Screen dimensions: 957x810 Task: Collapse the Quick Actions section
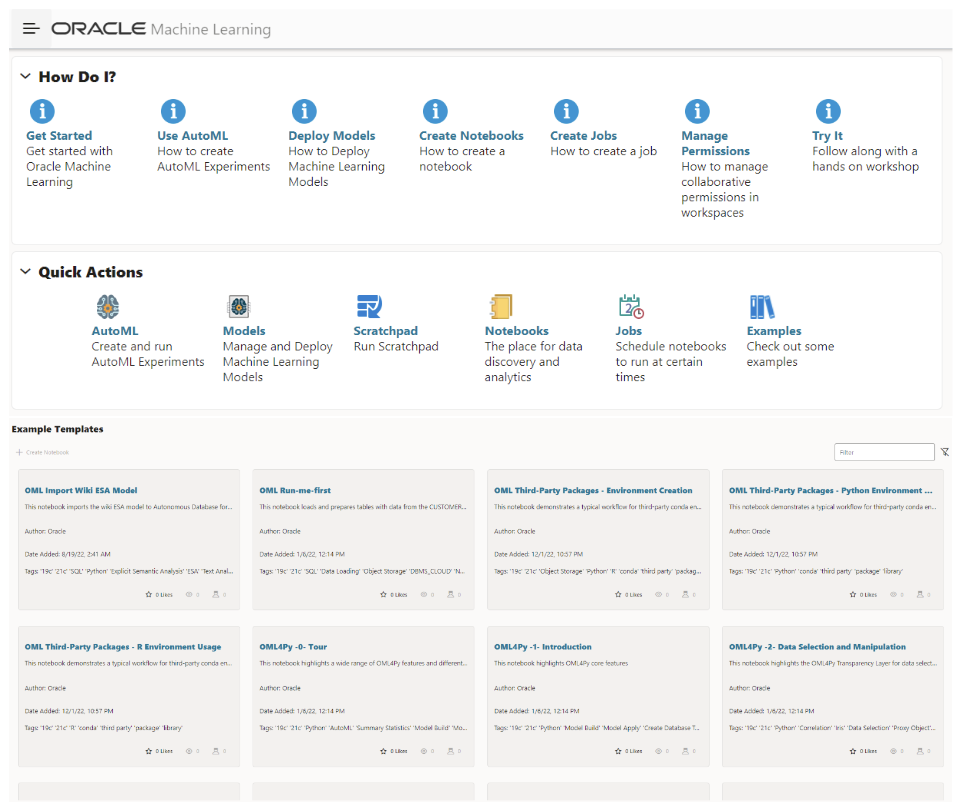(26, 272)
